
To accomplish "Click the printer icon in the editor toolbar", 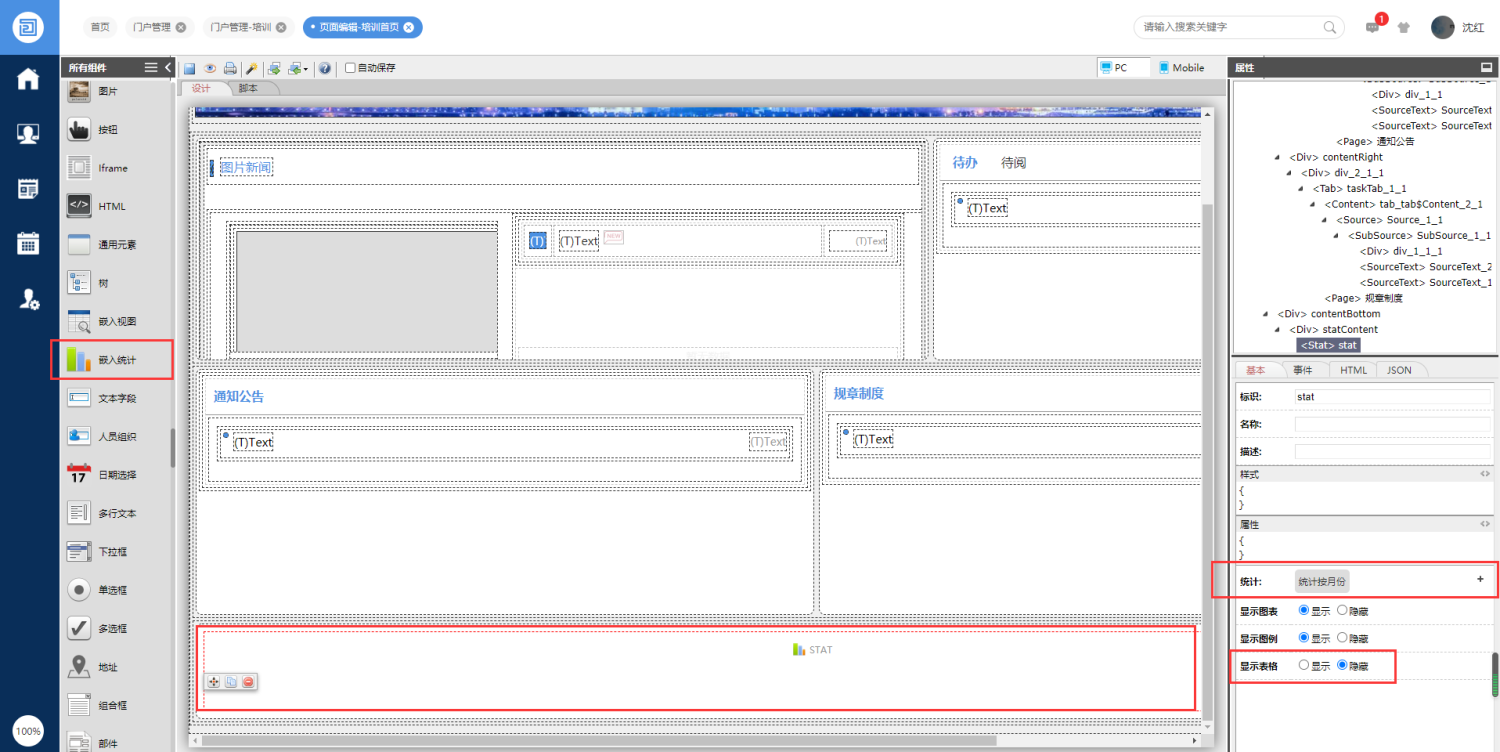I will pos(230,68).
